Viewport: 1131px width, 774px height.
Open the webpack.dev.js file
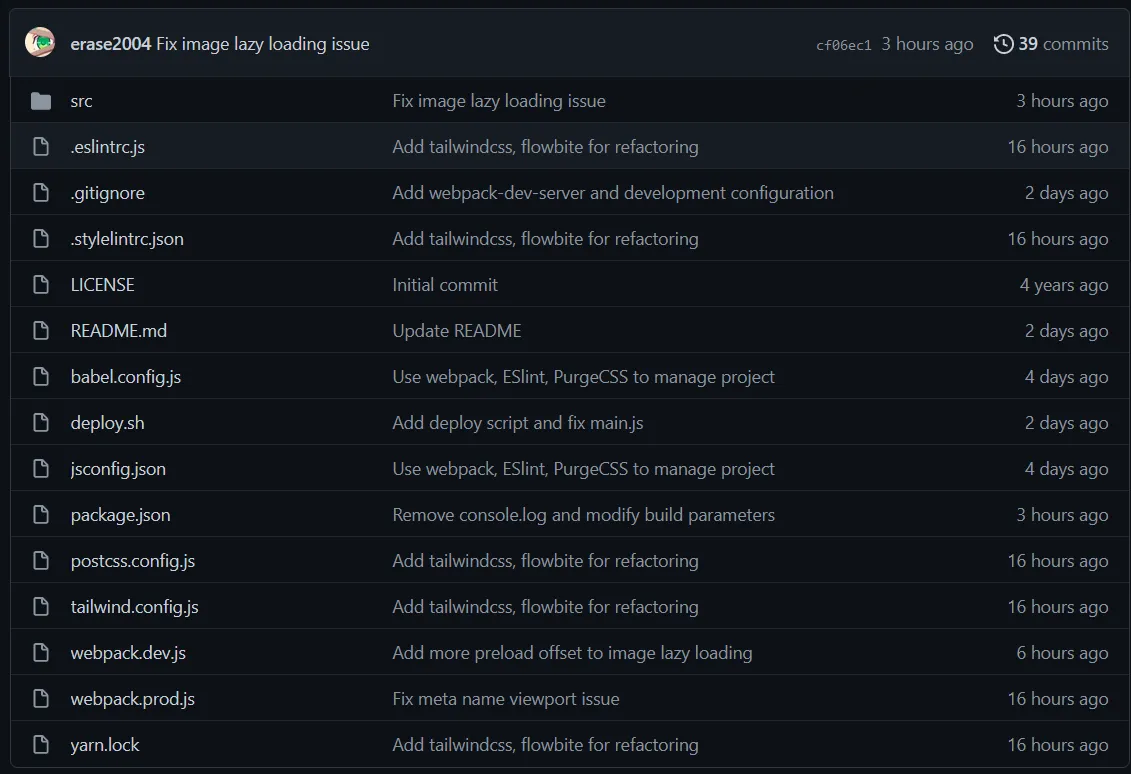click(128, 653)
